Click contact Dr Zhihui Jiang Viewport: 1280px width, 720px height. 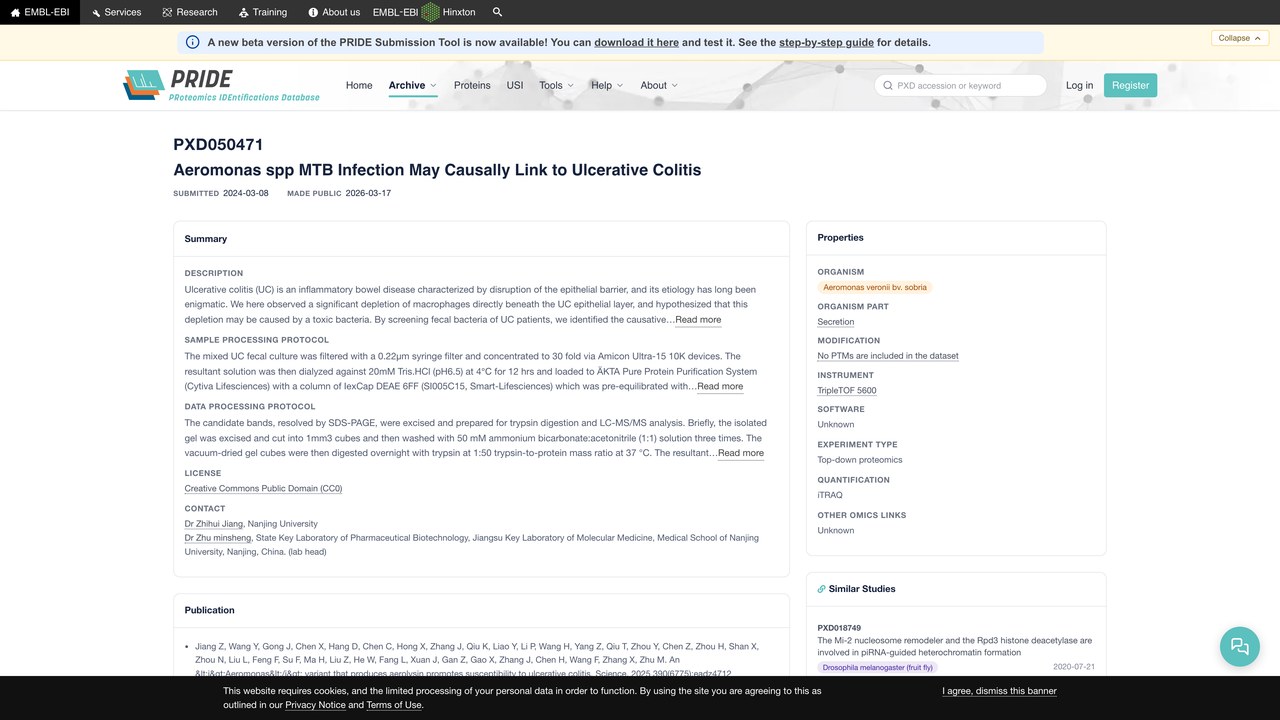click(x=214, y=524)
